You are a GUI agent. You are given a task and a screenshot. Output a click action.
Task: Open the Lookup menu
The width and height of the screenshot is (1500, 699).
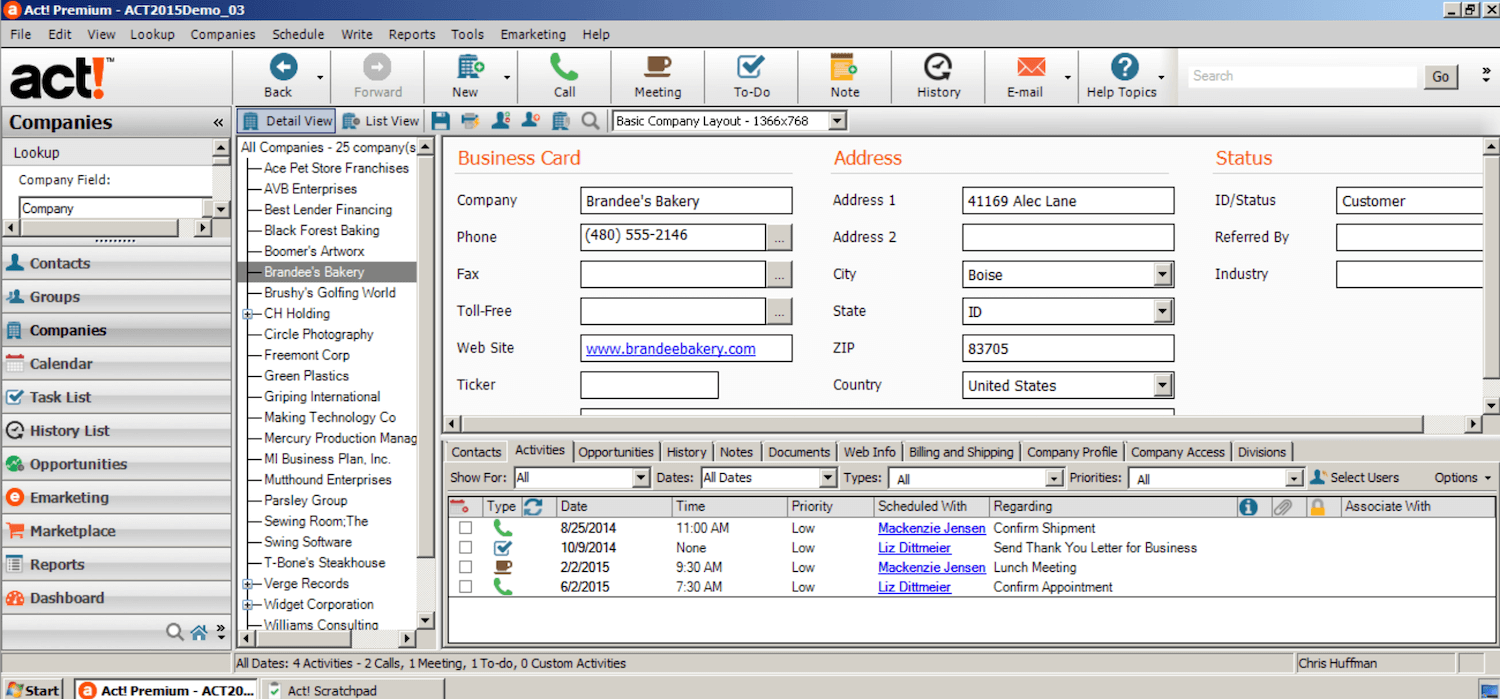coord(152,34)
